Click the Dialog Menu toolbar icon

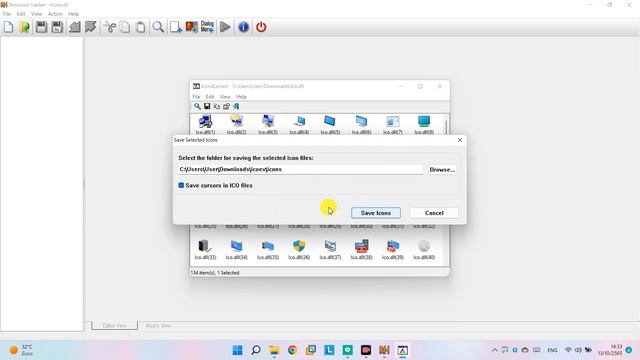point(207,27)
